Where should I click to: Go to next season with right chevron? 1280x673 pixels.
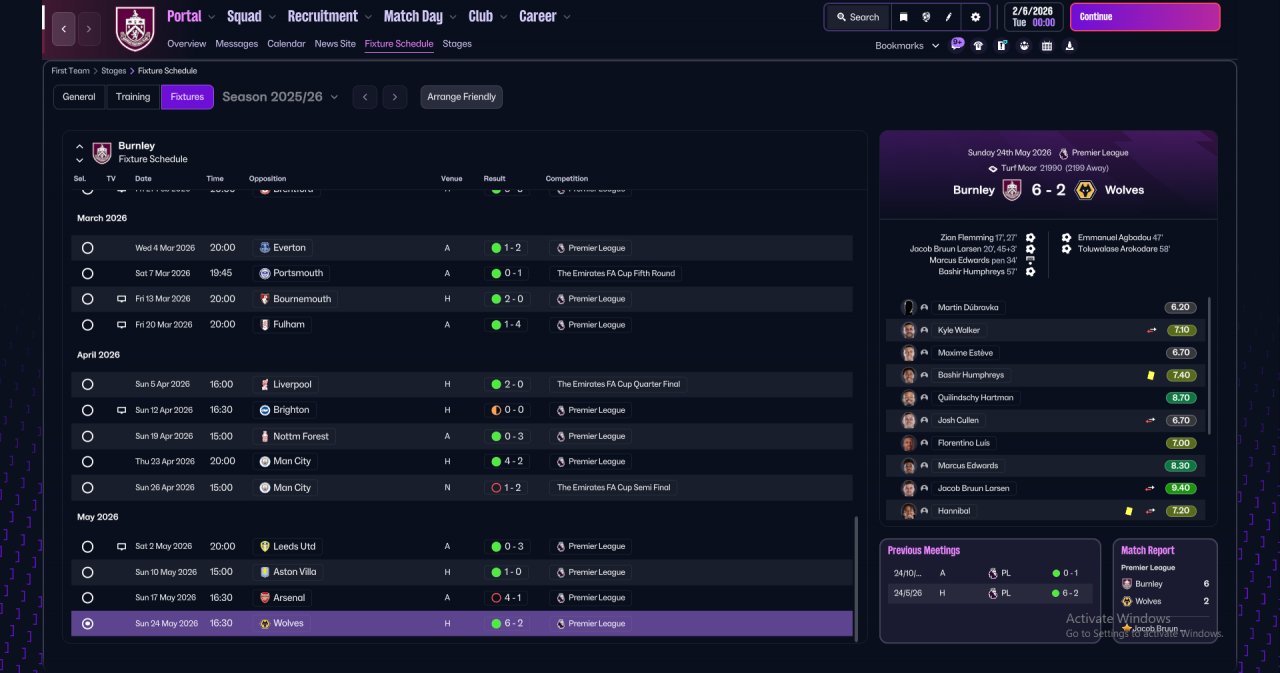[395, 97]
